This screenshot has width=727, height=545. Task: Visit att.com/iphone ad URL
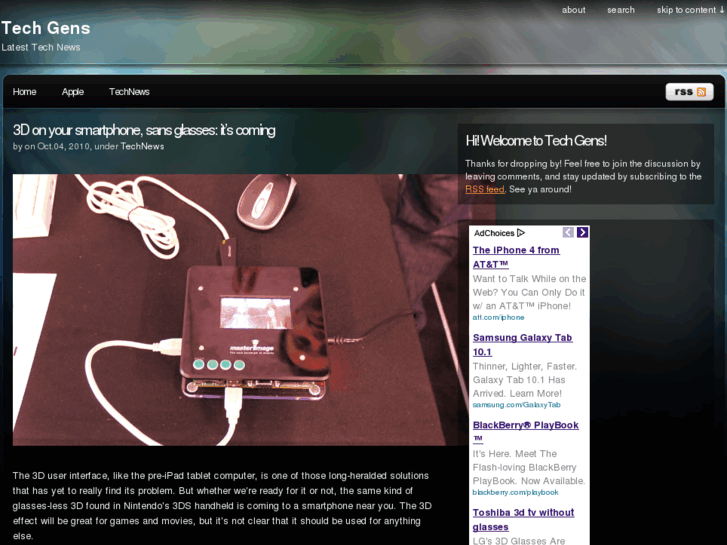(498, 318)
